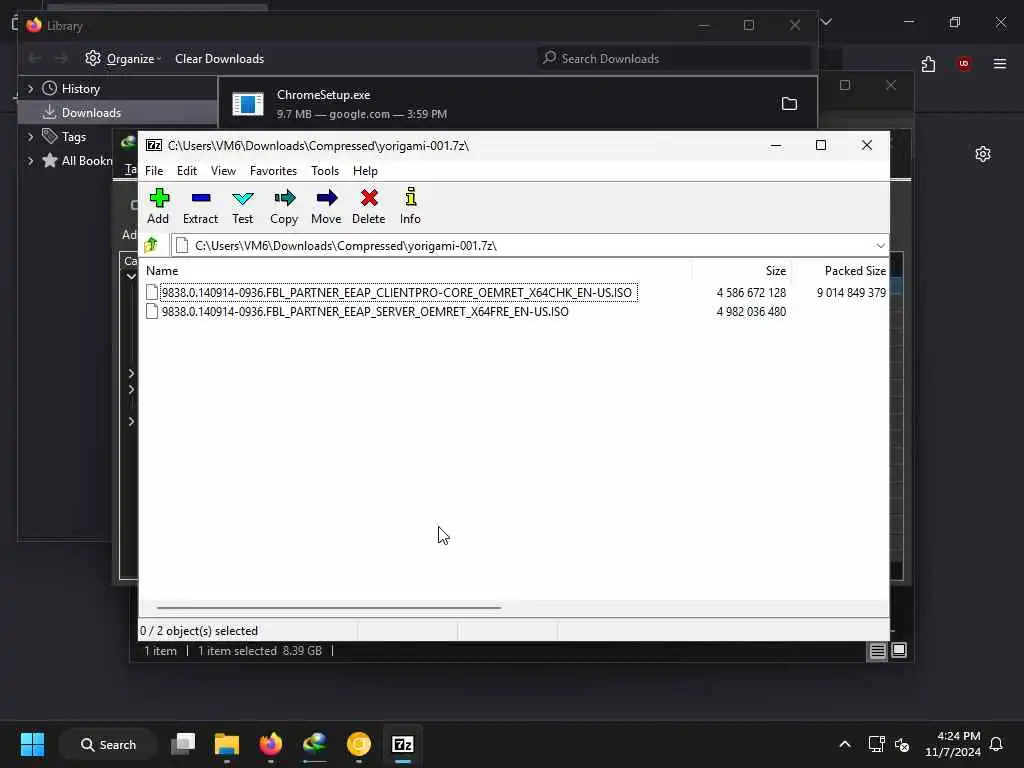
Task: Open the Windows Start menu
Action: (32, 744)
